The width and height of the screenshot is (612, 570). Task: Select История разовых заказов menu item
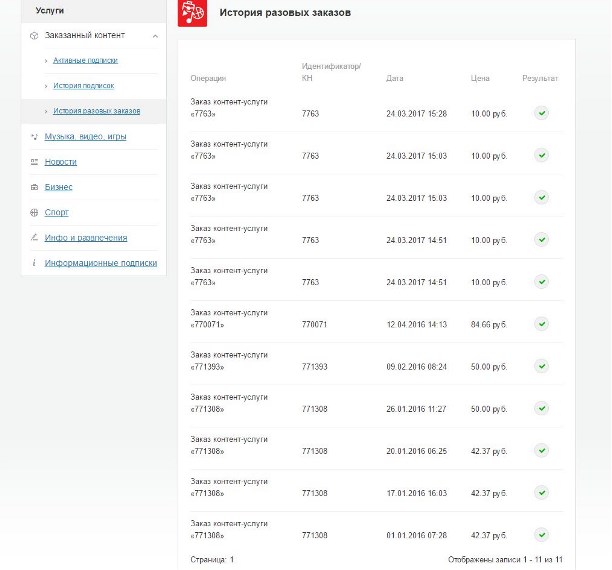pos(96,111)
